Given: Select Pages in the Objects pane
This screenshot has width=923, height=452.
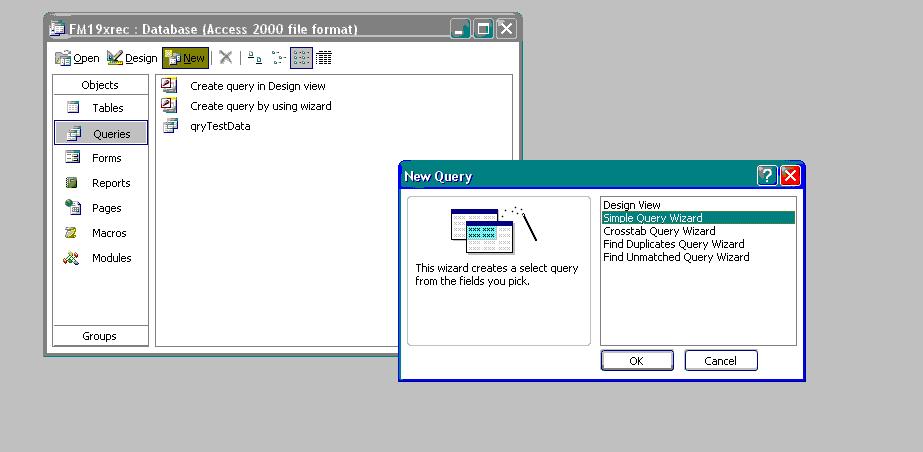Looking at the screenshot, I should click(100, 208).
